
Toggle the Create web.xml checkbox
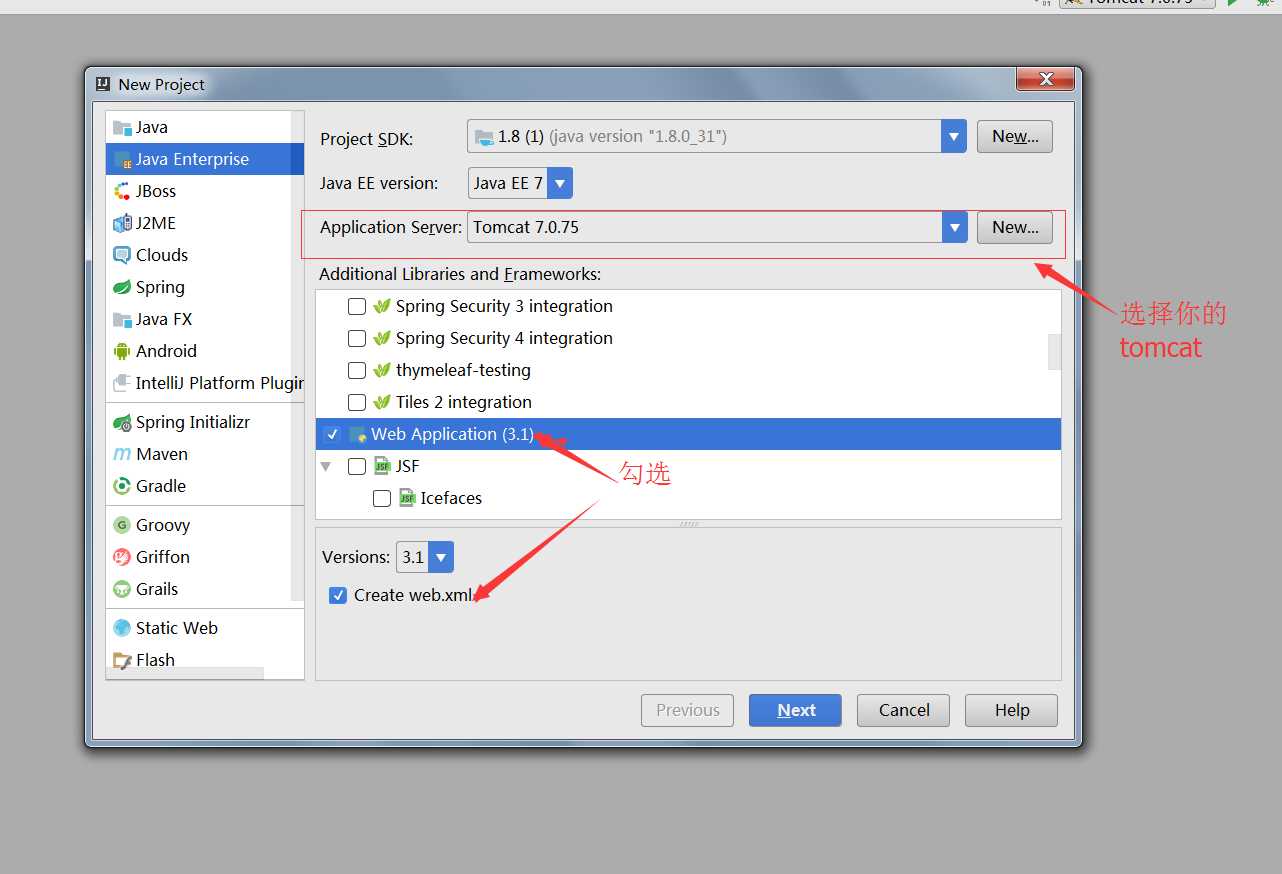tap(338, 595)
